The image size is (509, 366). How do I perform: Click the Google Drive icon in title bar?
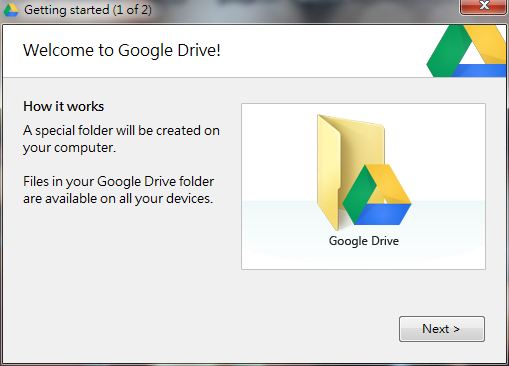click(11, 9)
